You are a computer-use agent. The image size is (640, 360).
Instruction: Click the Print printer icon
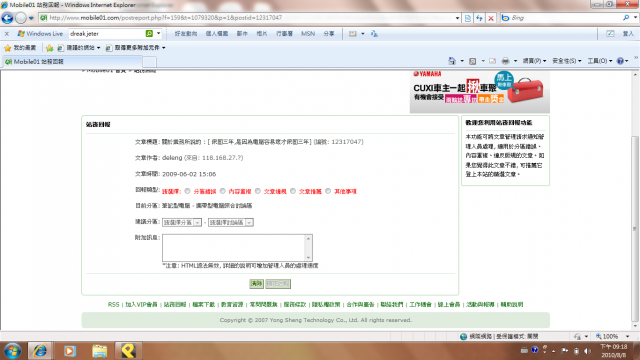[505, 61]
